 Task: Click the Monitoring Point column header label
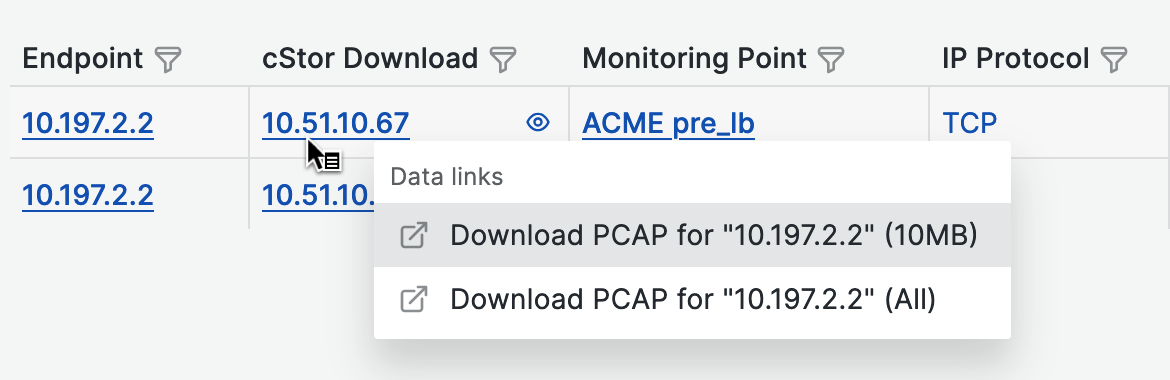tap(694, 58)
